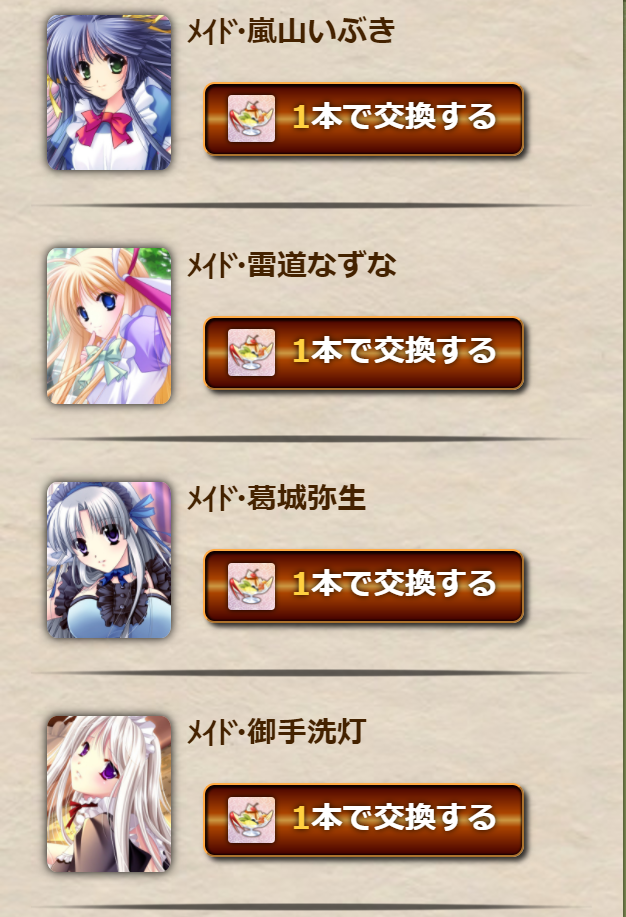
Task: Click the yellow 1 count on 御手洗灯's button
Action: 301,818
